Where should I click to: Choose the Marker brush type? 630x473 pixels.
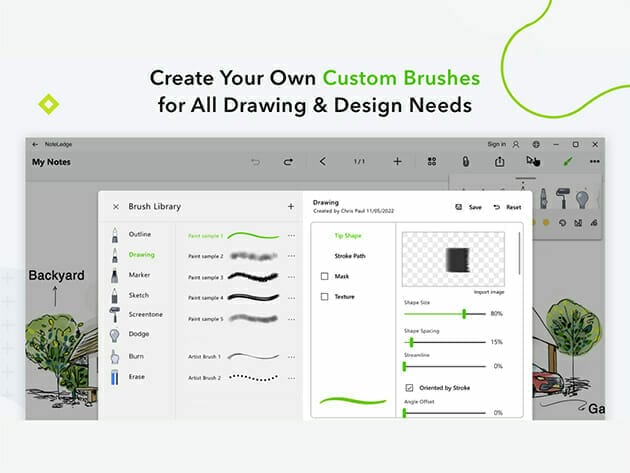pyautogui.click(x=138, y=275)
